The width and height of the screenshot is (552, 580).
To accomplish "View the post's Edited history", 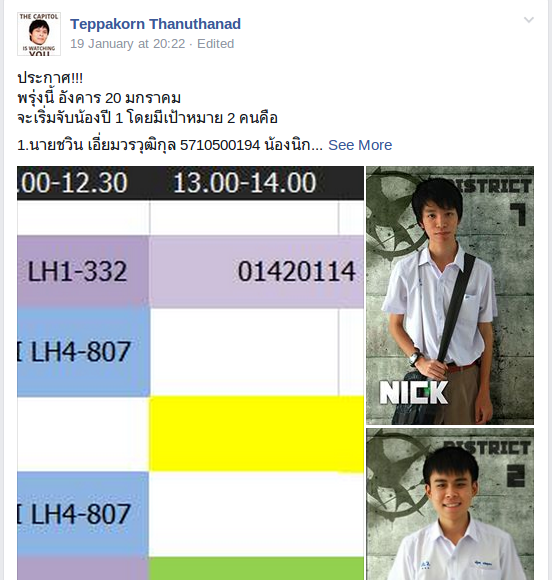I will pos(215,44).
